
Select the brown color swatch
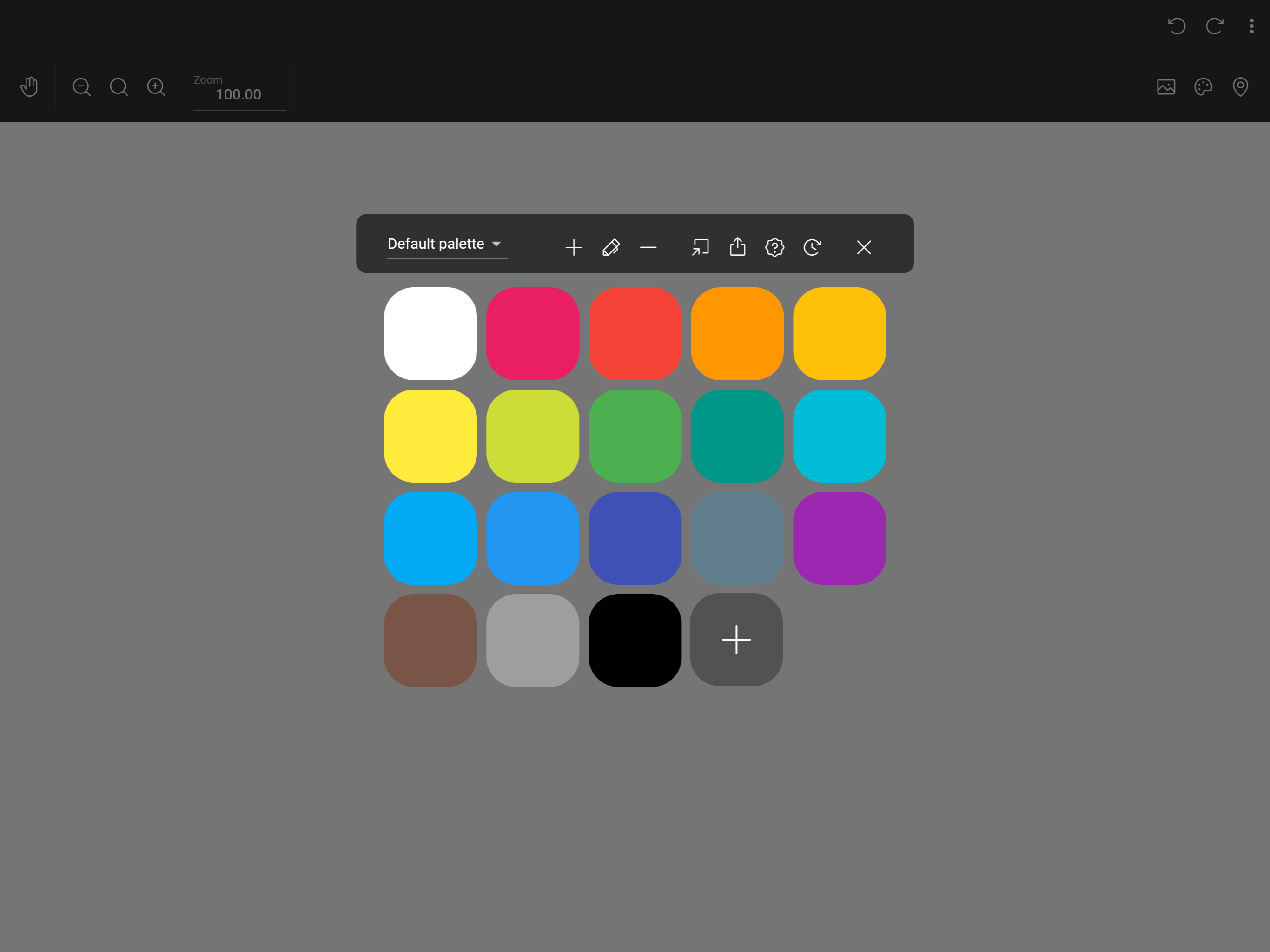[430, 640]
